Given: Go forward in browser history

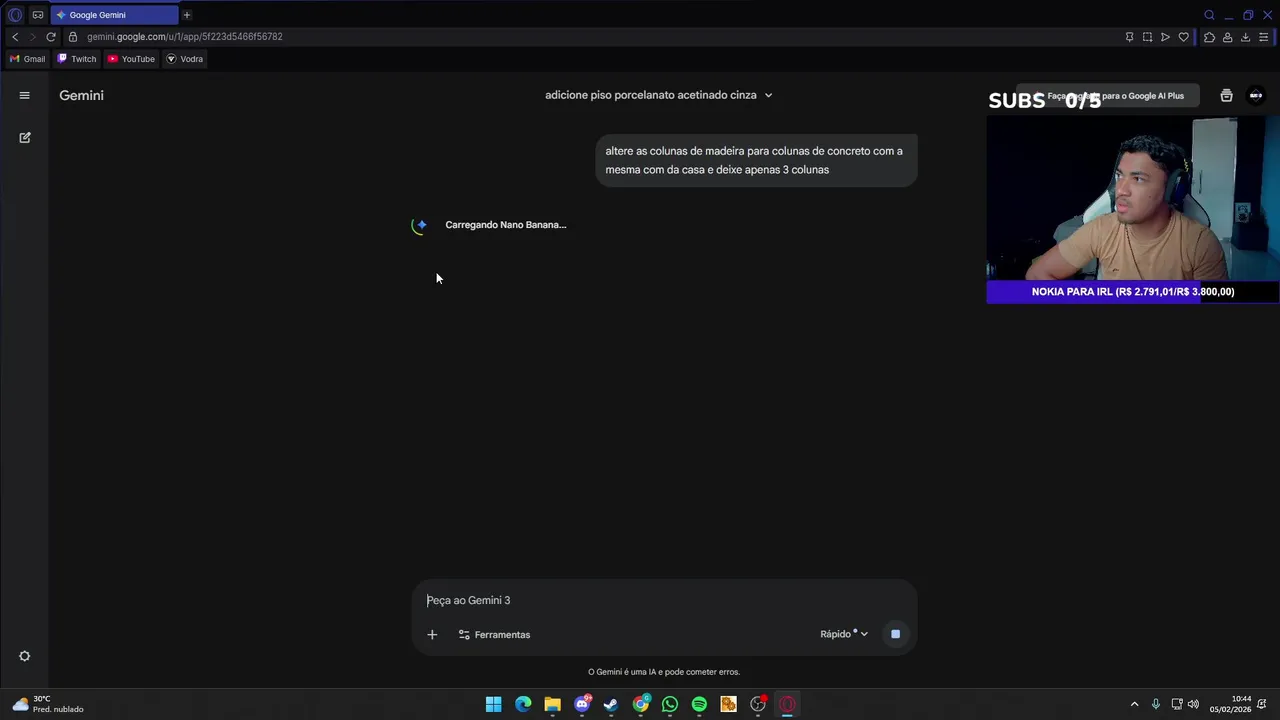Looking at the screenshot, I should click(x=32, y=37).
